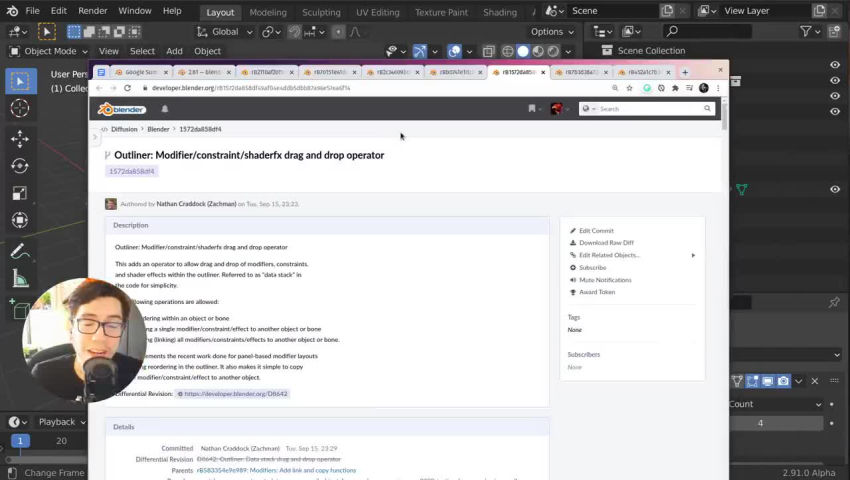Viewport: 850px width, 480px height.
Task: Switch to the Modeling workspace tab
Action: 268,12
